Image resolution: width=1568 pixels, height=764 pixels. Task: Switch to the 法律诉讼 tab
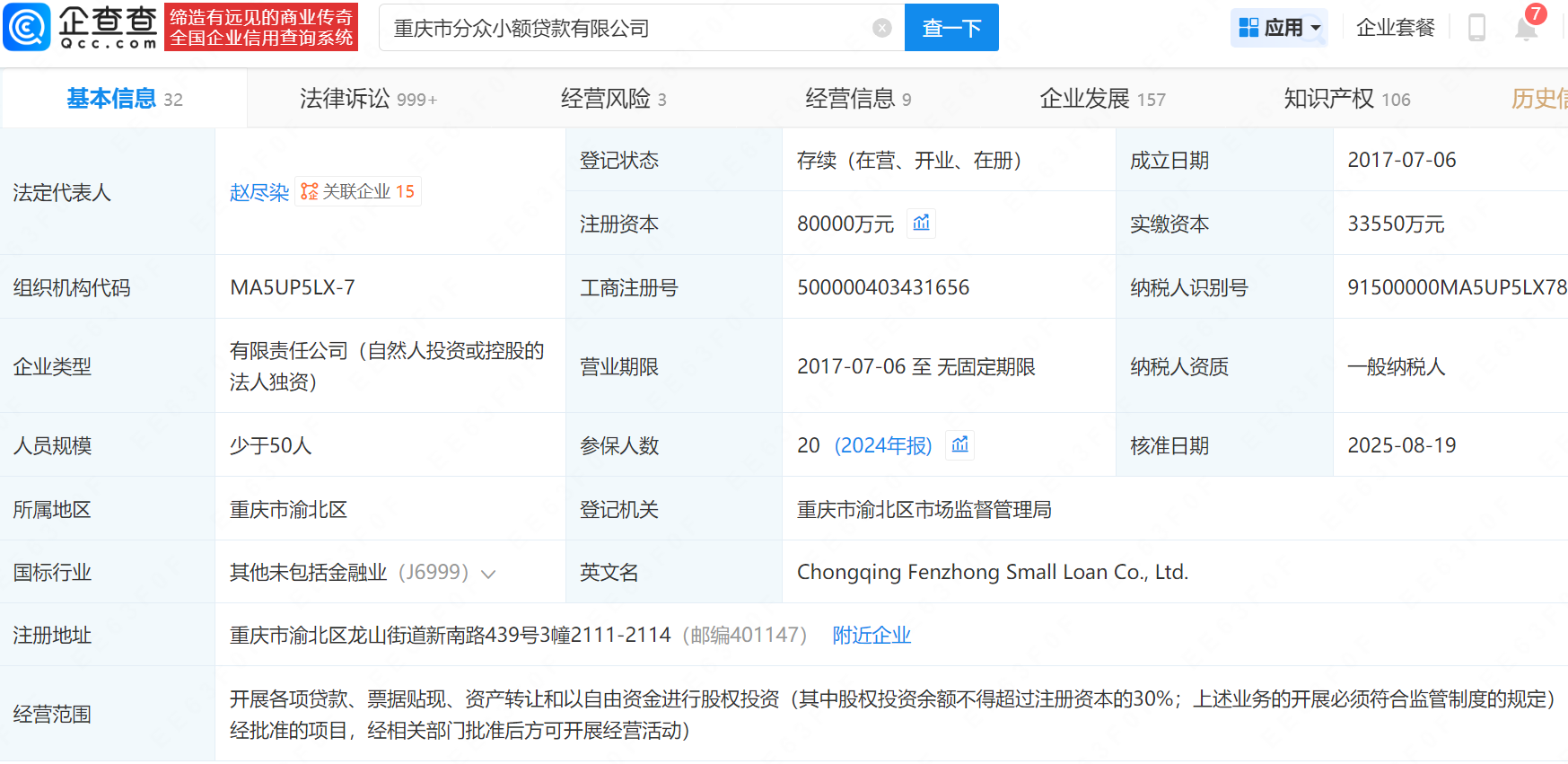pos(368,99)
